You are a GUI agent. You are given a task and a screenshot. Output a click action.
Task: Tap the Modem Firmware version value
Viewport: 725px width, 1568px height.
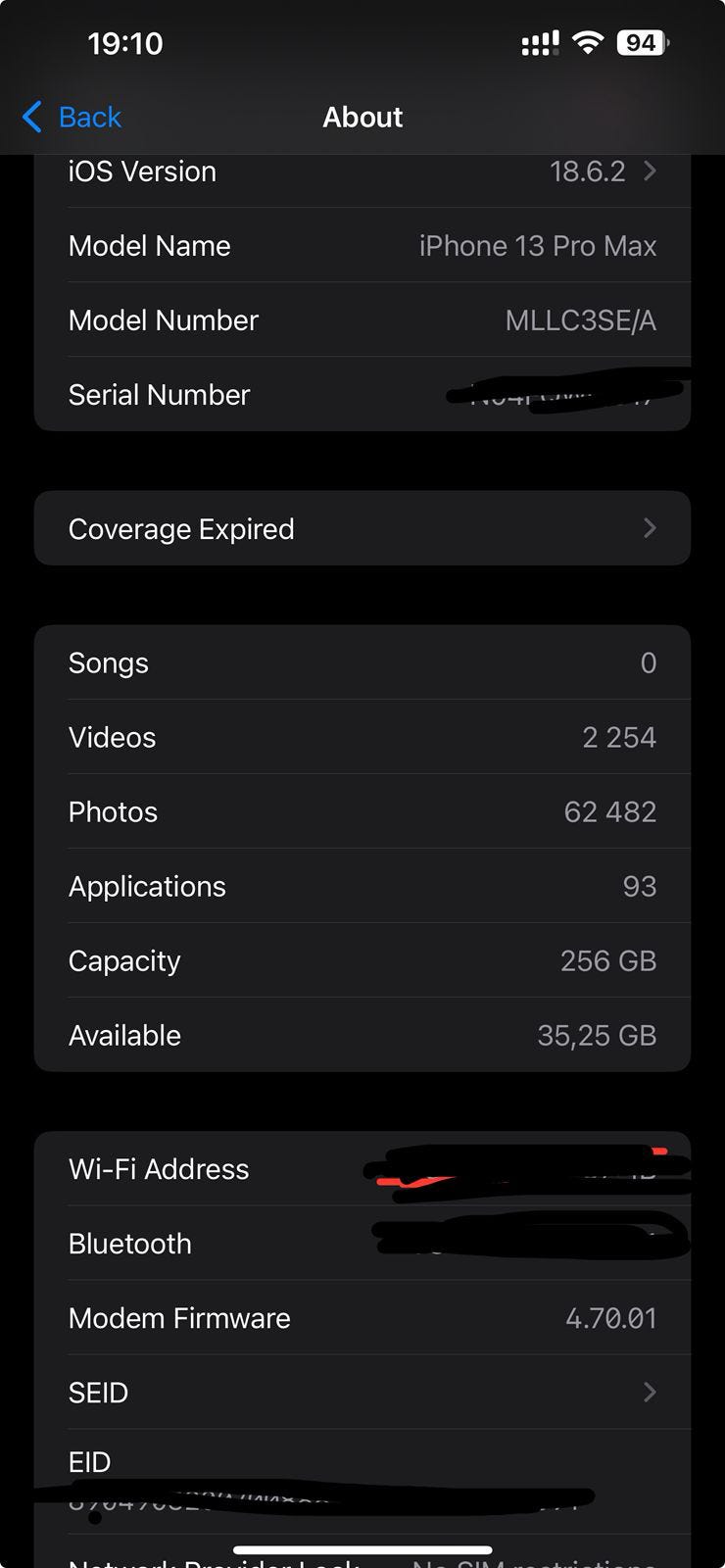pyautogui.click(x=610, y=1318)
